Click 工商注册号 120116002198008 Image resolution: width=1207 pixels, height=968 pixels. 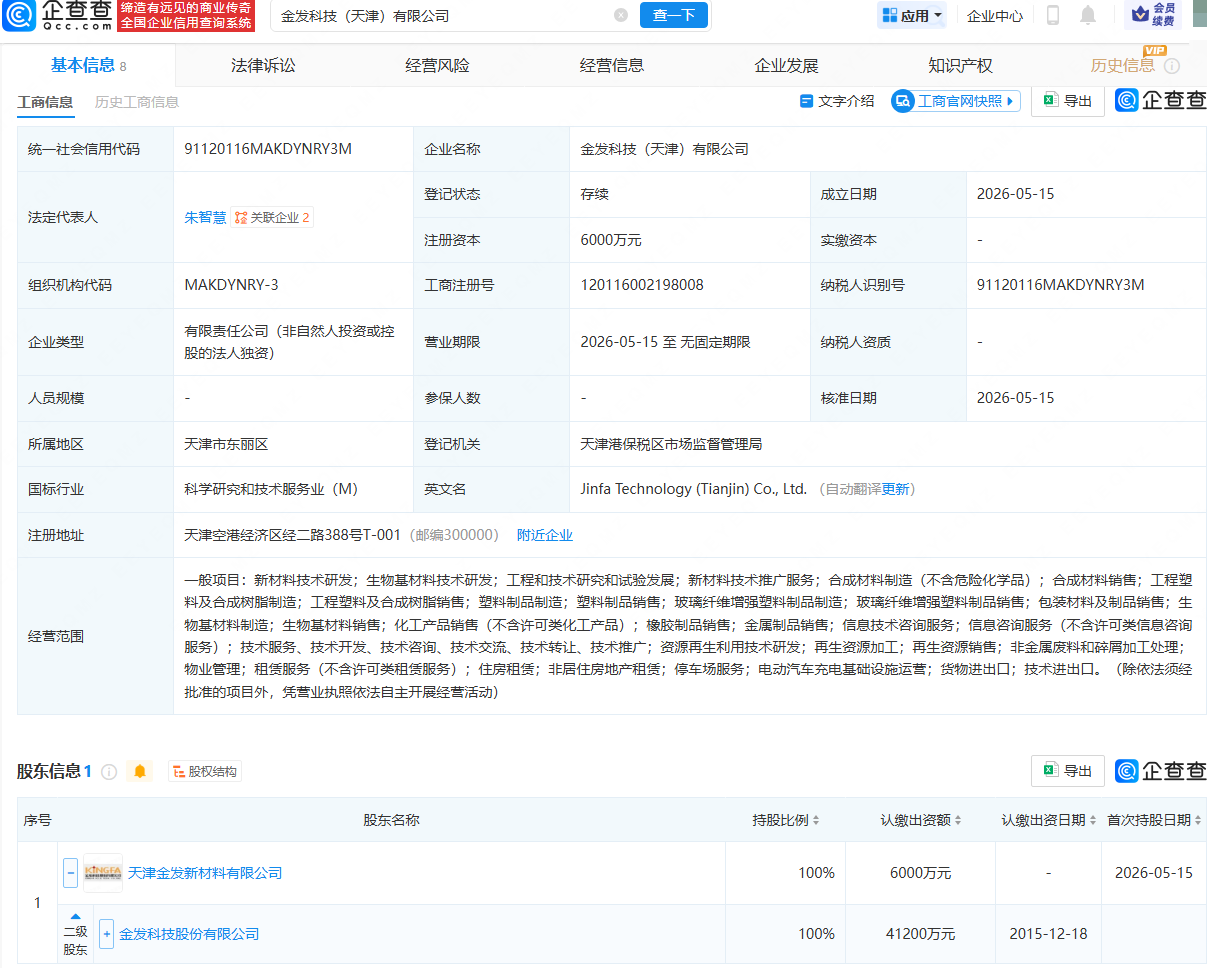pos(642,285)
